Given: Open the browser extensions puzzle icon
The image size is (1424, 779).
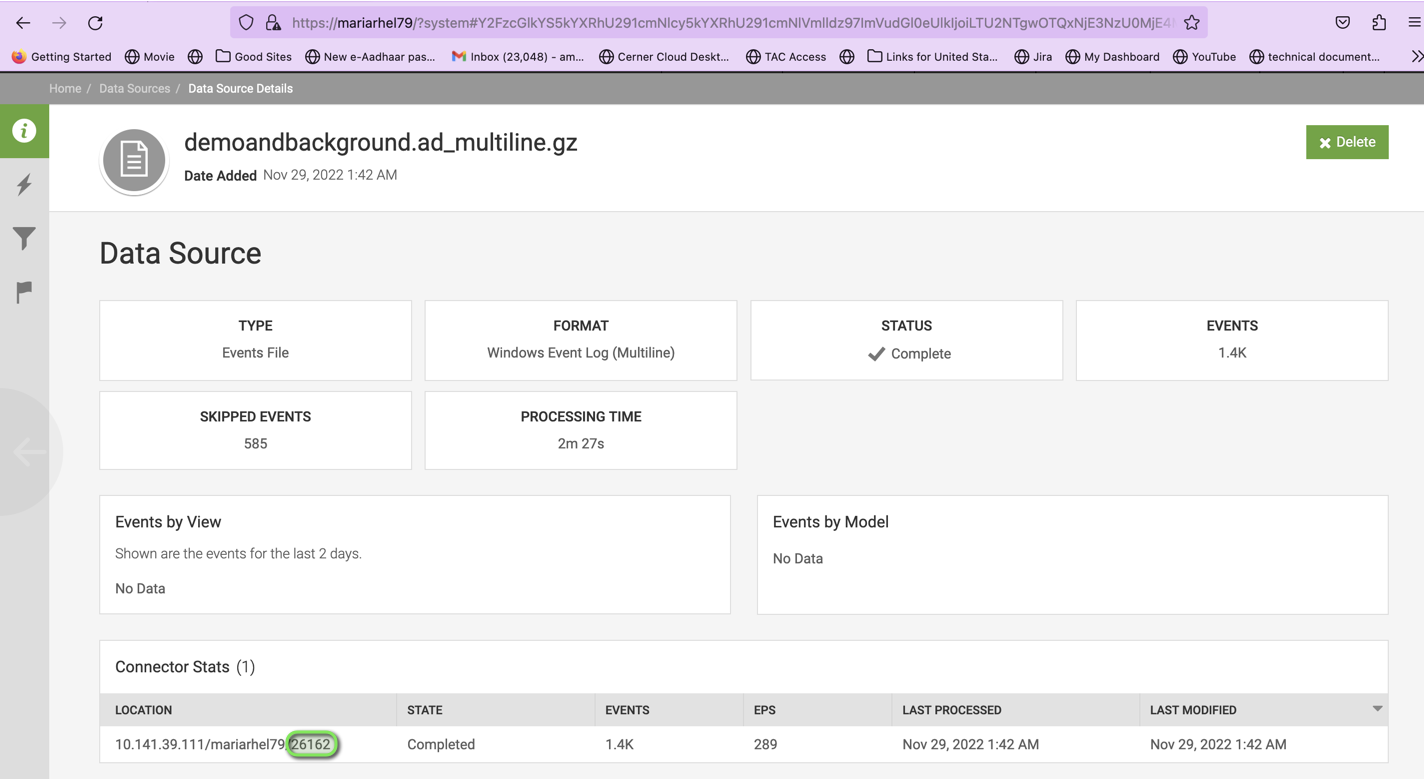Looking at the screenshot, I should click(x=1379, y=23).
